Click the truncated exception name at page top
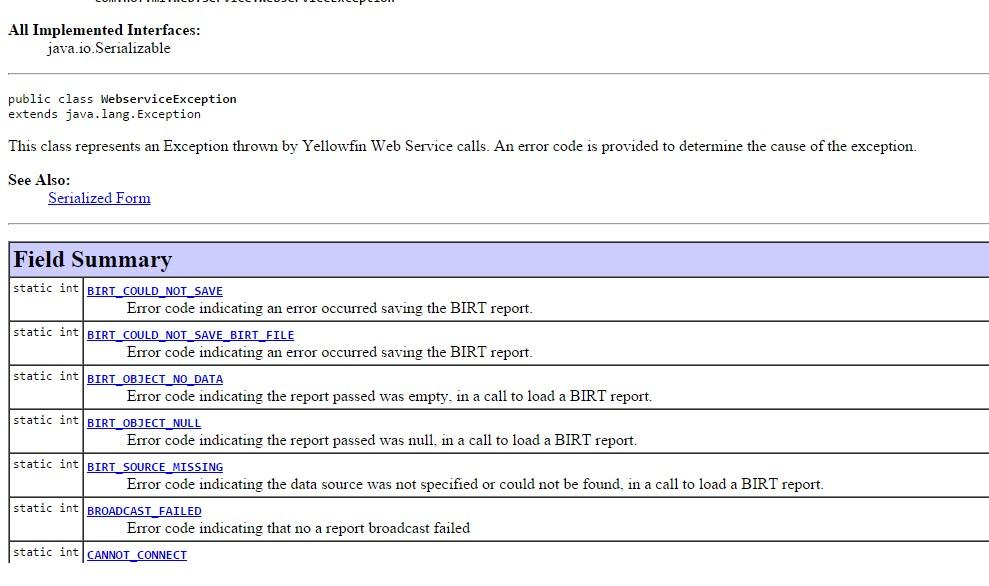This screenshot has width=989, height=586. [x=244, y=2]
